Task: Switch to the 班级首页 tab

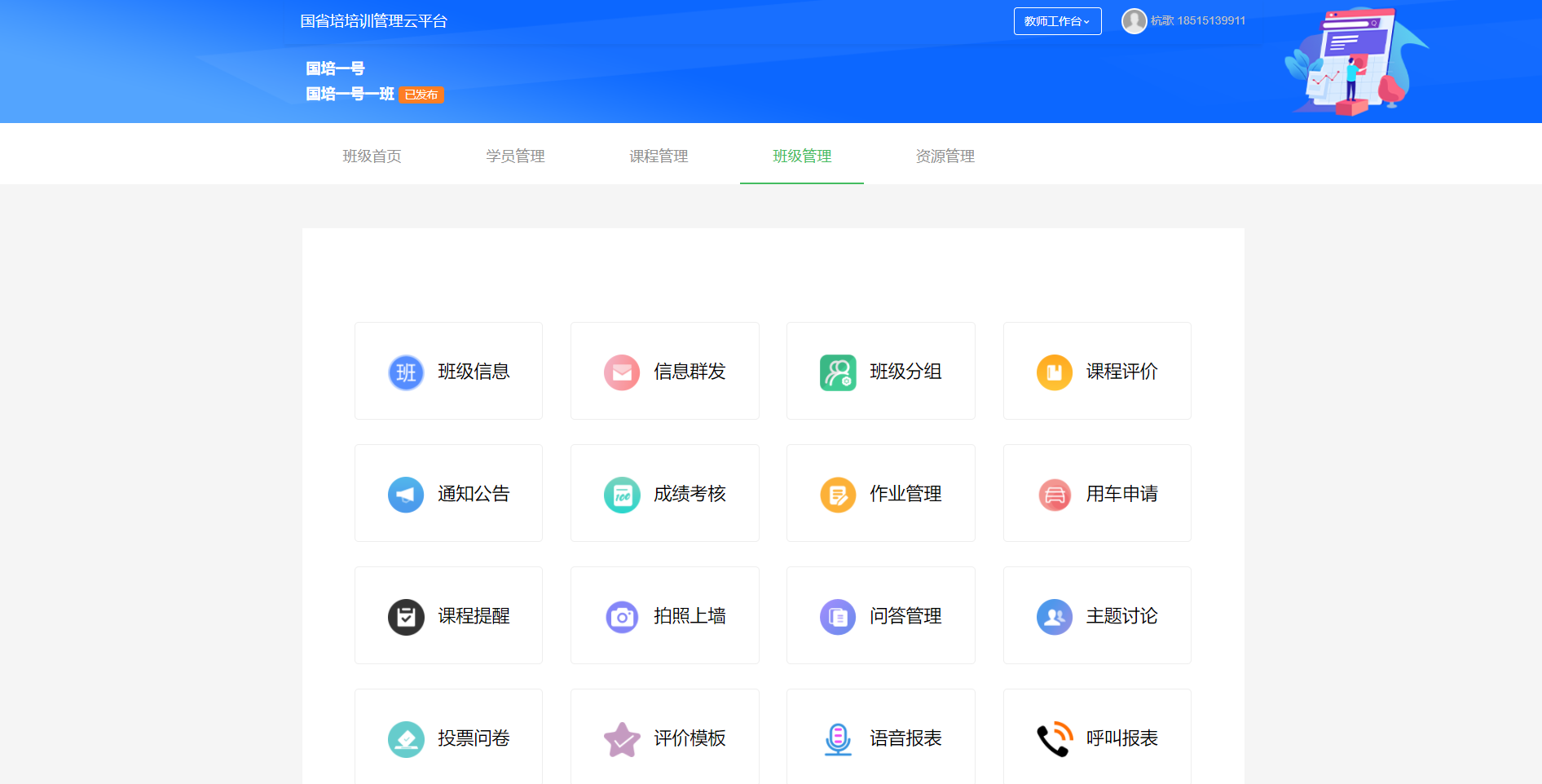Action: [x=372, y=156]
